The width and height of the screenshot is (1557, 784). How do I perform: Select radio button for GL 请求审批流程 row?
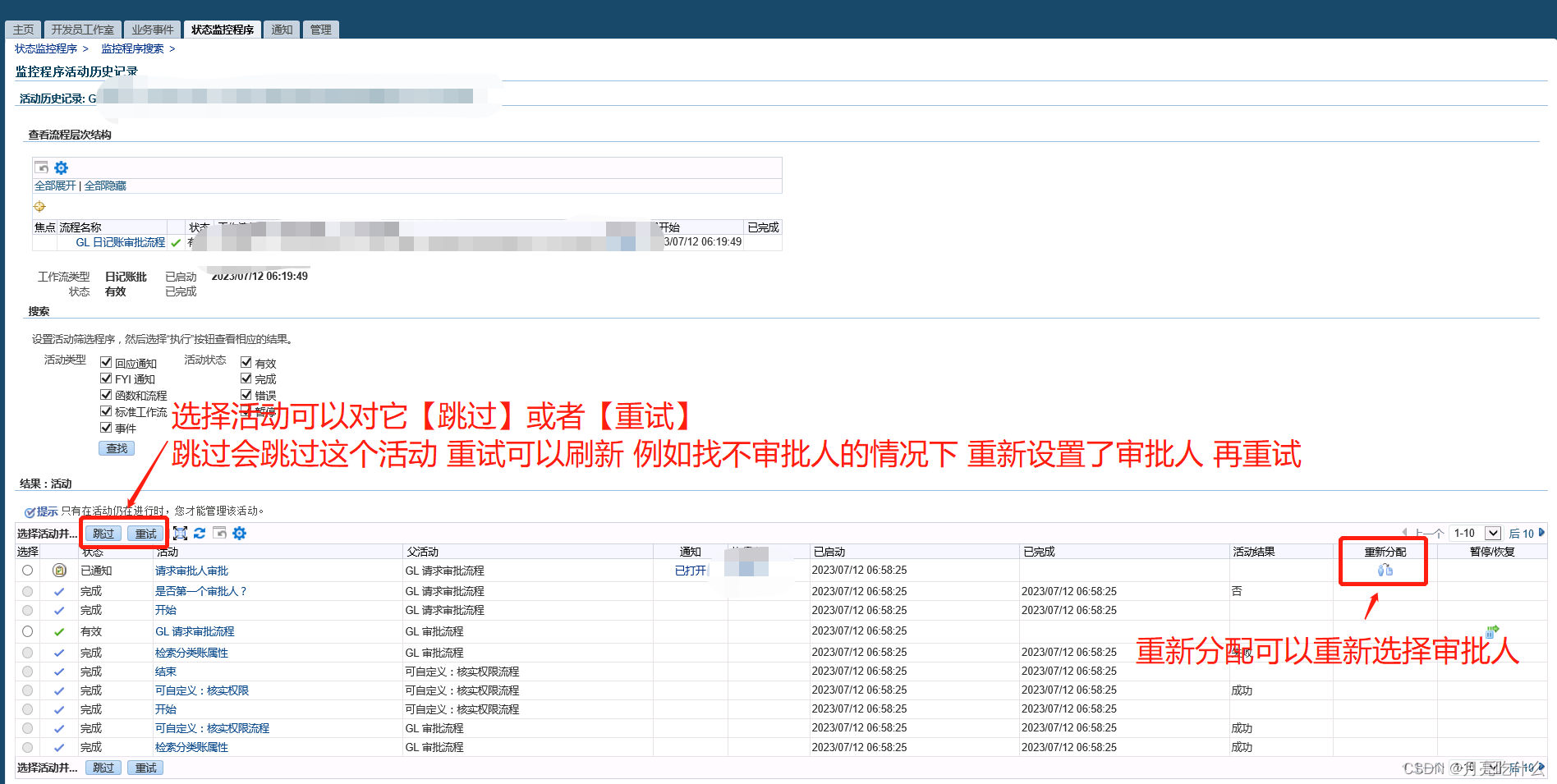click(x=28, y=632)
